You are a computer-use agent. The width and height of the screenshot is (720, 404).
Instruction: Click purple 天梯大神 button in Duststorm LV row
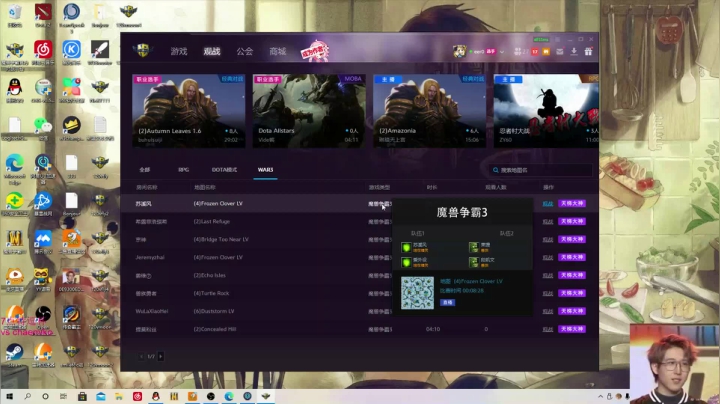click(x=572, y=311)
